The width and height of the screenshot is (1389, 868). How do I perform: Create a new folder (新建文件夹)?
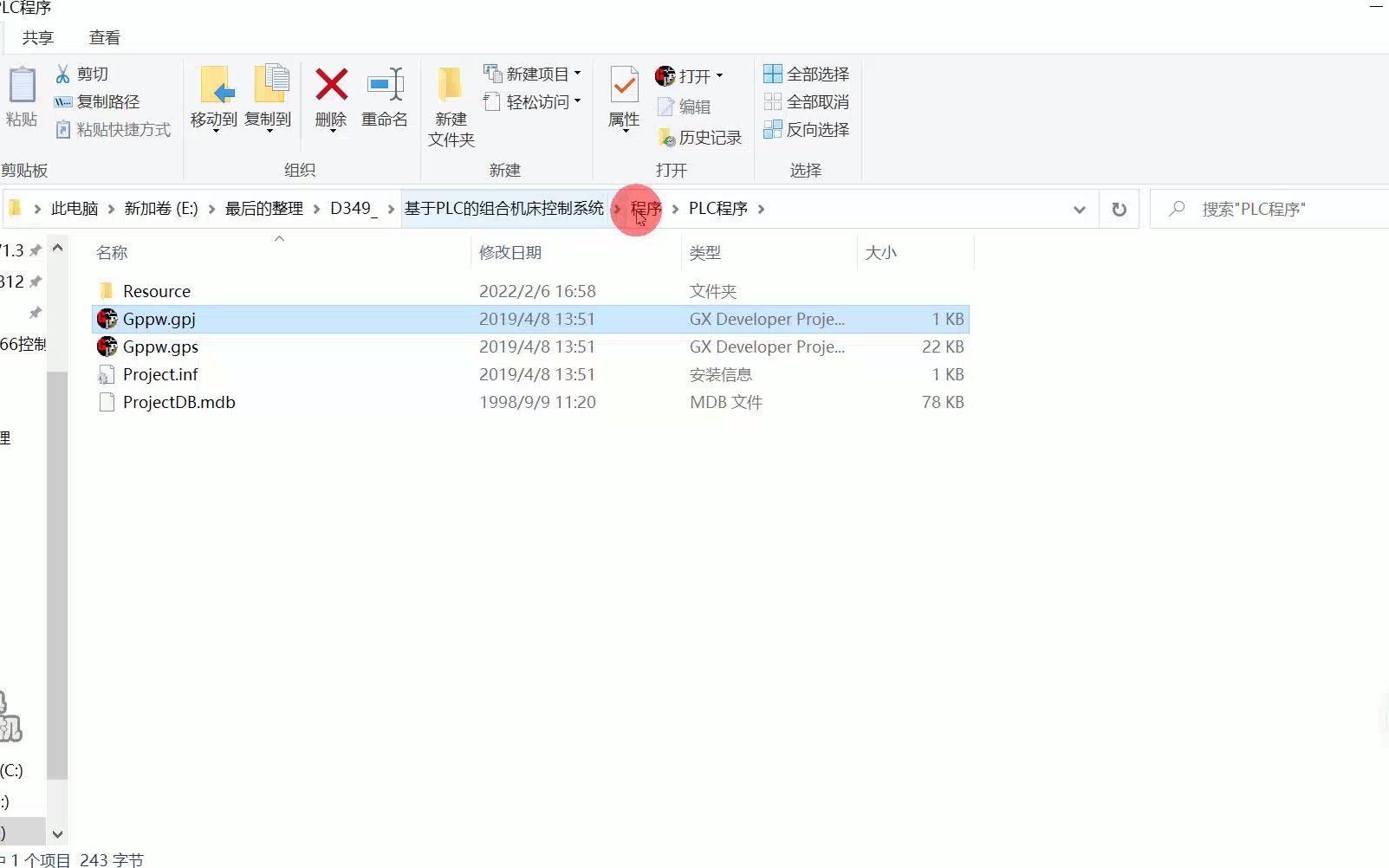[451, 107]
